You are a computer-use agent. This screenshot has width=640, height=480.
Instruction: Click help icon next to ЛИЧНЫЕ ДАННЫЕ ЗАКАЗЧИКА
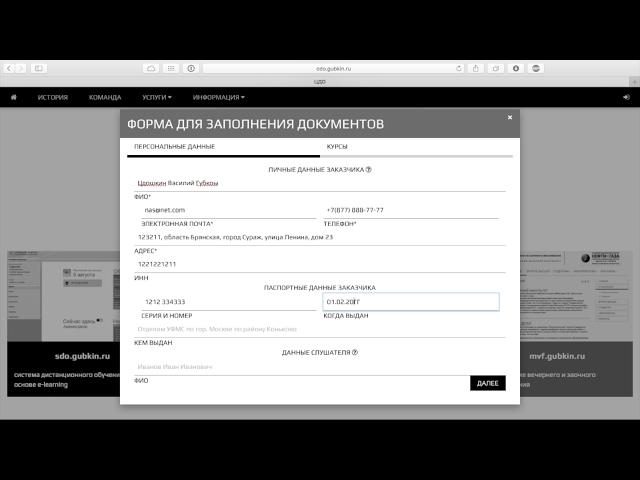click(368, 169)
